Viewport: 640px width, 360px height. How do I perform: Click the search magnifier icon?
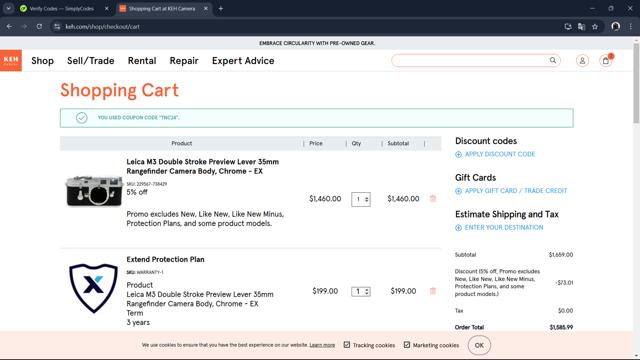coord(553,60)
